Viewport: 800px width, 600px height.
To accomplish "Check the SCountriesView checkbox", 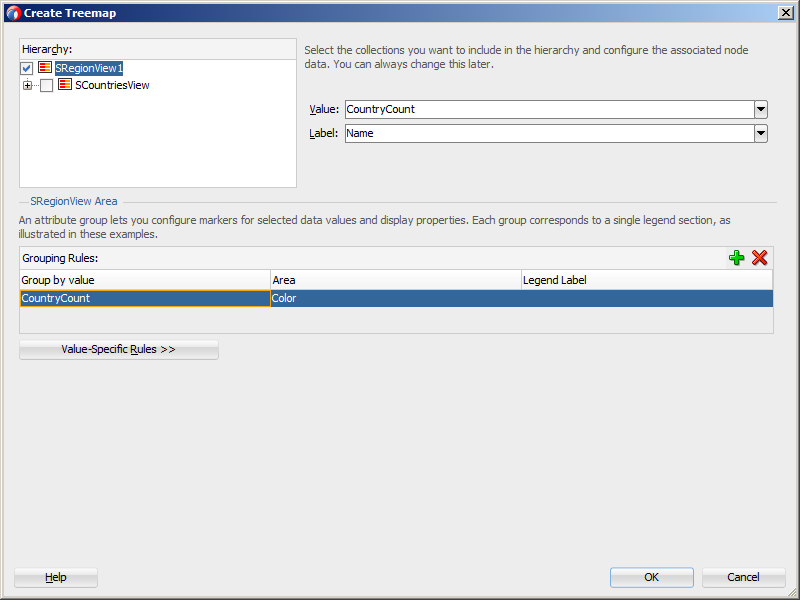I will [46, 86].
